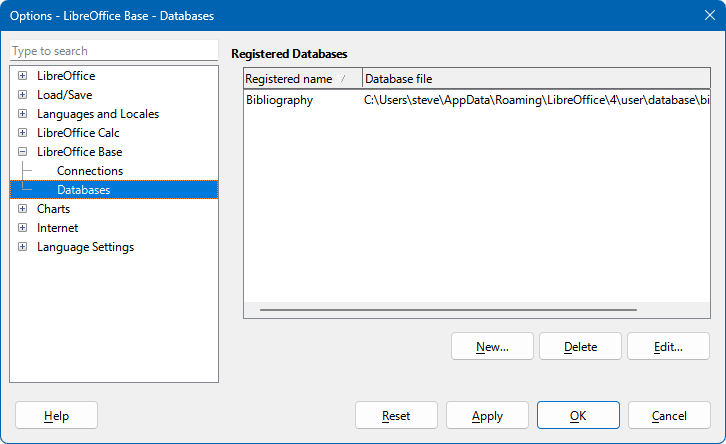Image resolution: width=726 pixels, height=444 pixels.
Task: Open Edit... for the database entry
Action: click(668, 346)
